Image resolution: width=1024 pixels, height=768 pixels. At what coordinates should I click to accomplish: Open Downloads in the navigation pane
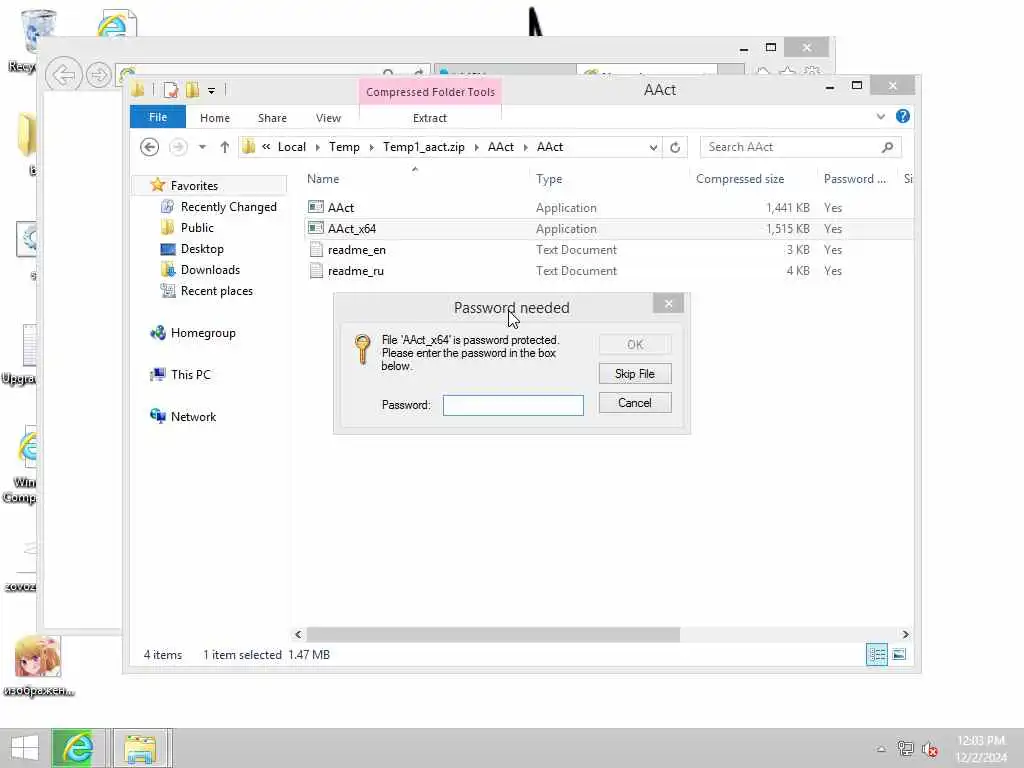tap(210, 270)
